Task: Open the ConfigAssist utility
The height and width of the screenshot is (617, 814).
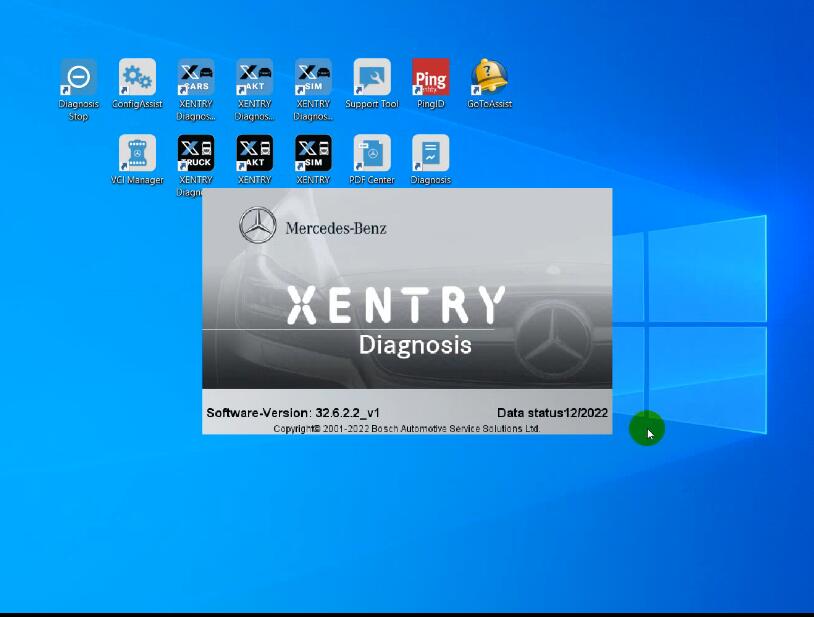Action: point(137,73)
